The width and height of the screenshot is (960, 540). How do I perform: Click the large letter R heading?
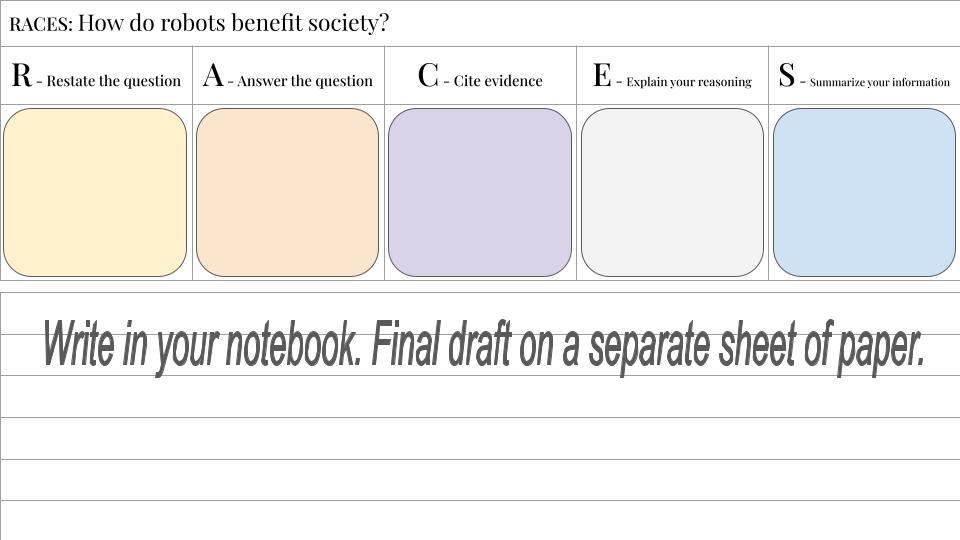21,75
